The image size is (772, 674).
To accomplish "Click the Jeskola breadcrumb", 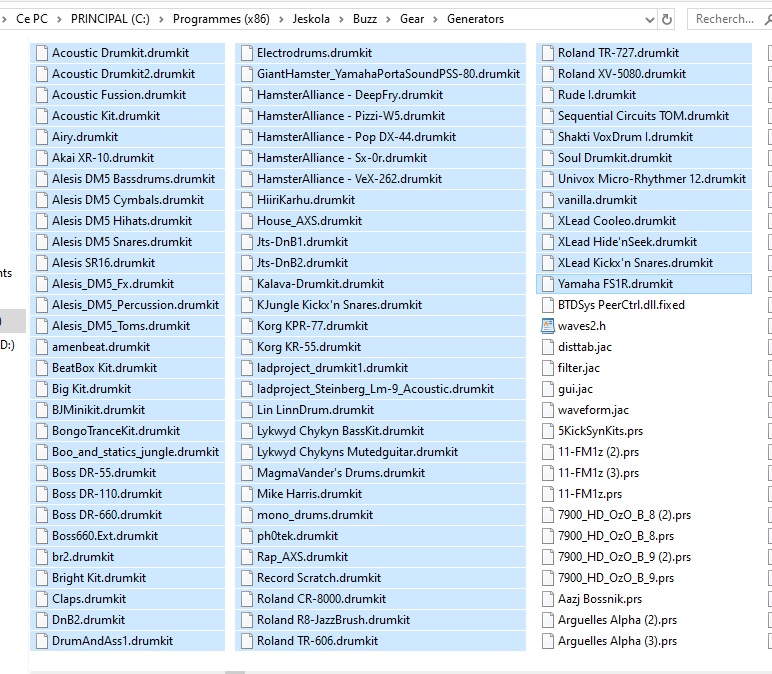I will point(311,19).
